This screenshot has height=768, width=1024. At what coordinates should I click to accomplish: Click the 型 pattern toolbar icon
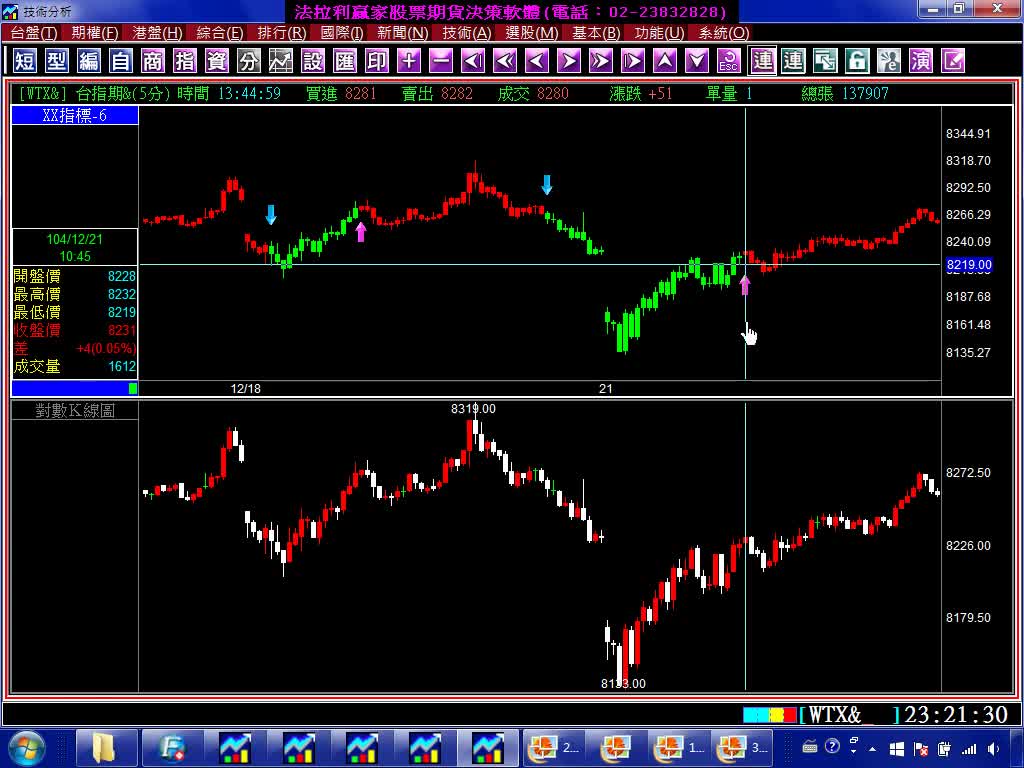click(x=57, y=61)
